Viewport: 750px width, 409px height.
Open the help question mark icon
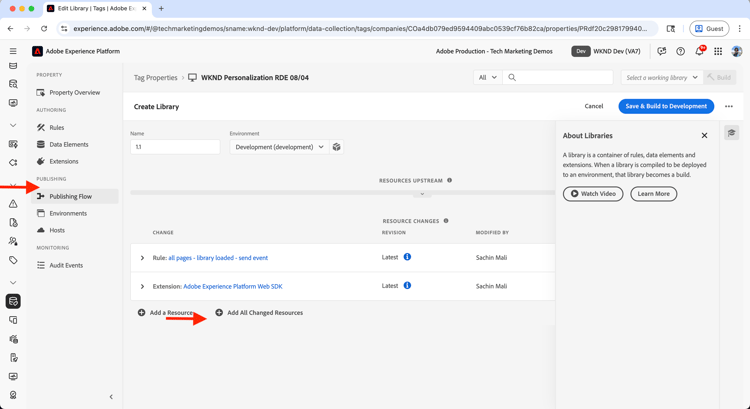pyautogui.click(x=680, y=51)
